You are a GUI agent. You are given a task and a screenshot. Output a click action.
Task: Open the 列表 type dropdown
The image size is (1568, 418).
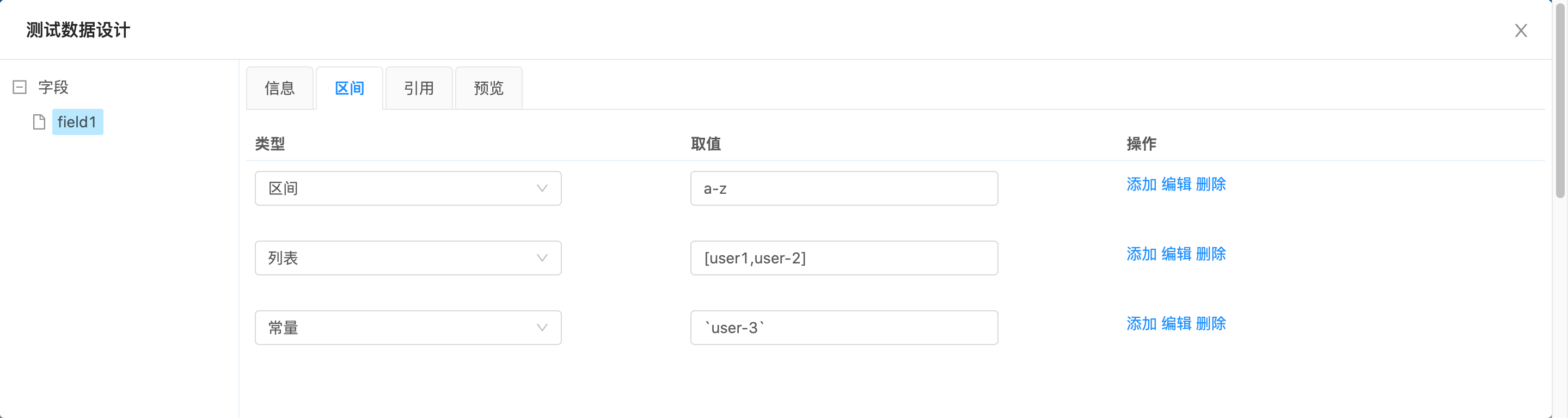click(x=408, y=258)
